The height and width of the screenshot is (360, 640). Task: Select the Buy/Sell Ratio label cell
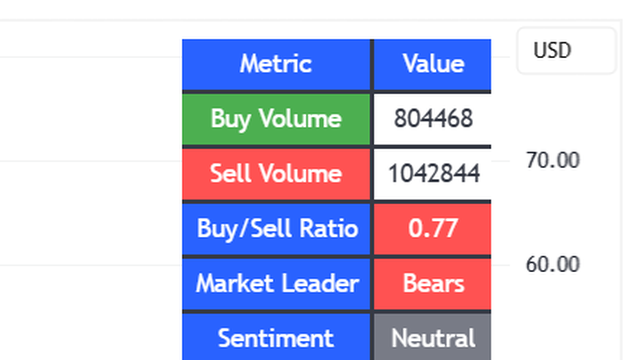276,229
